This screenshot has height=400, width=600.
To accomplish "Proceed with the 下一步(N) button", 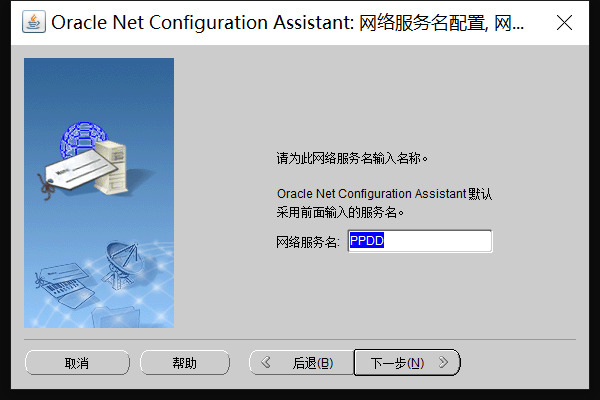I will pos(407,362).
